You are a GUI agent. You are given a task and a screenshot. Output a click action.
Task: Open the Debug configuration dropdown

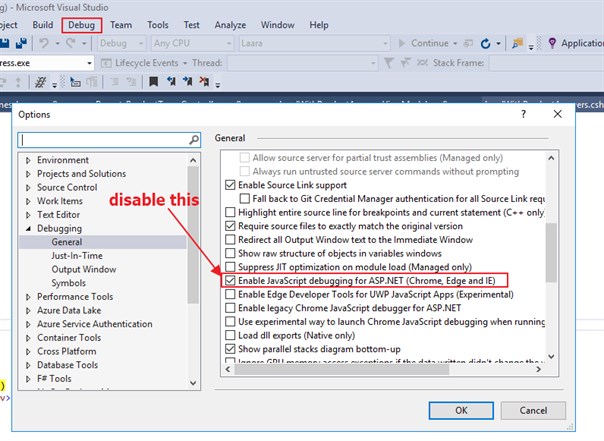122,43
